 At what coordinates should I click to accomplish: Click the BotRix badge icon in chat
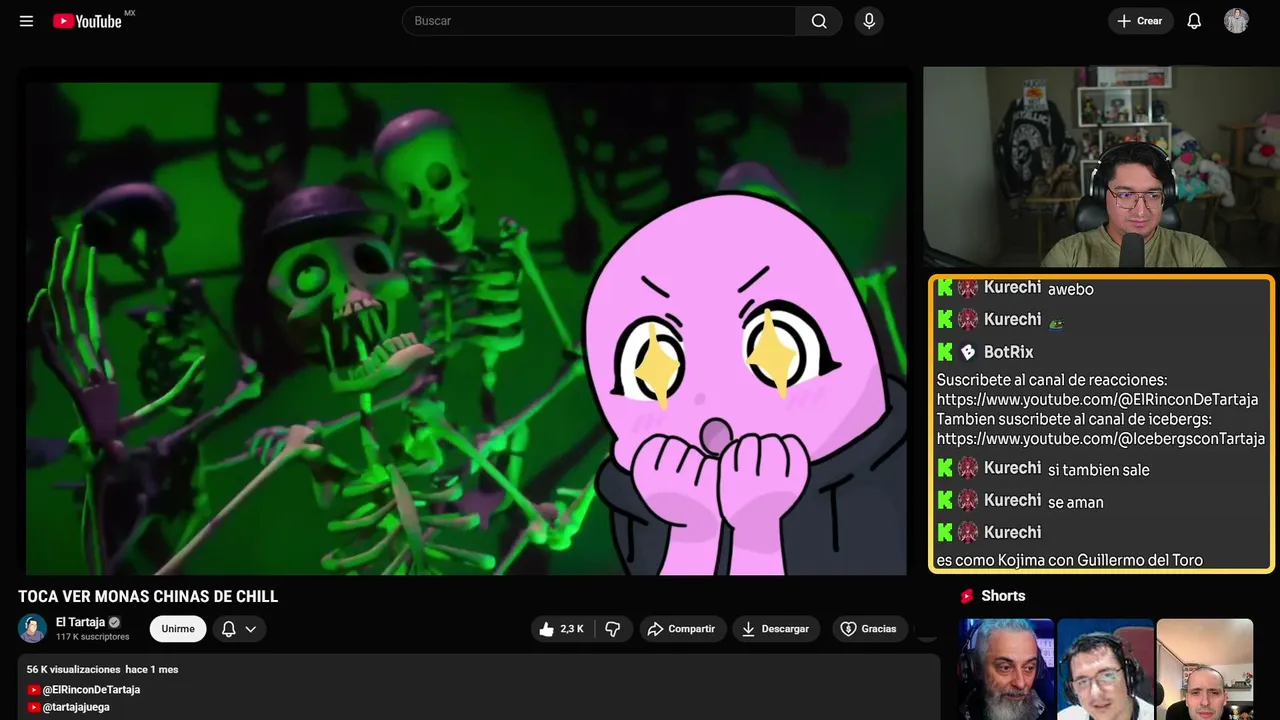coord(968,352)
